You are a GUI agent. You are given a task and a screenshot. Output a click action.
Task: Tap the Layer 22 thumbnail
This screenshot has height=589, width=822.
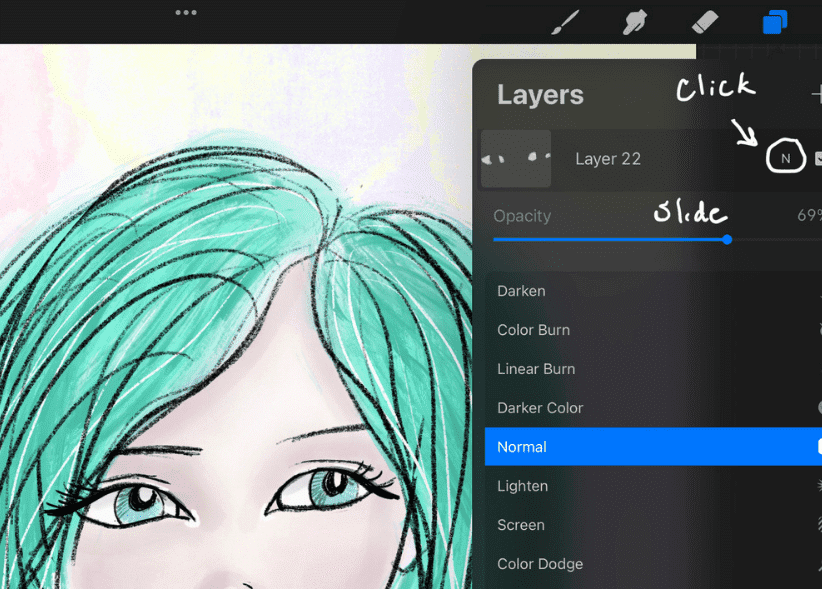click(516, 158)
